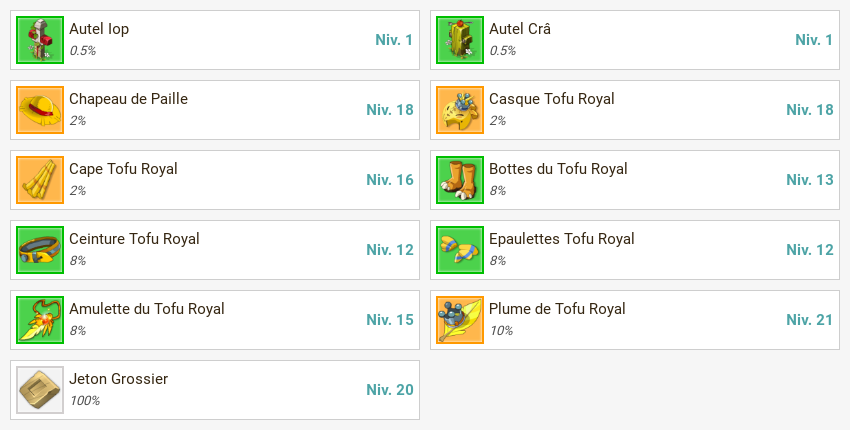The image size is (850, 430).
Task: Click the 100% drop rate under Jeton Grossier
Action: click(x=85, y=401)
